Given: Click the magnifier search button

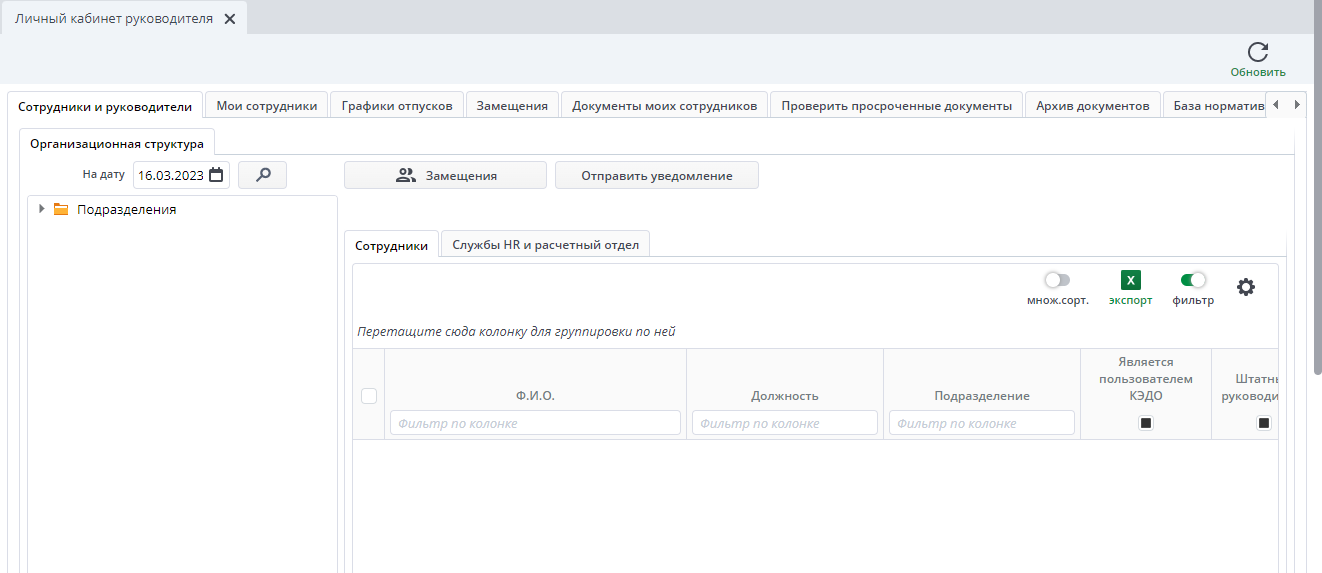Looking at the screenshot, I should 263,175.
